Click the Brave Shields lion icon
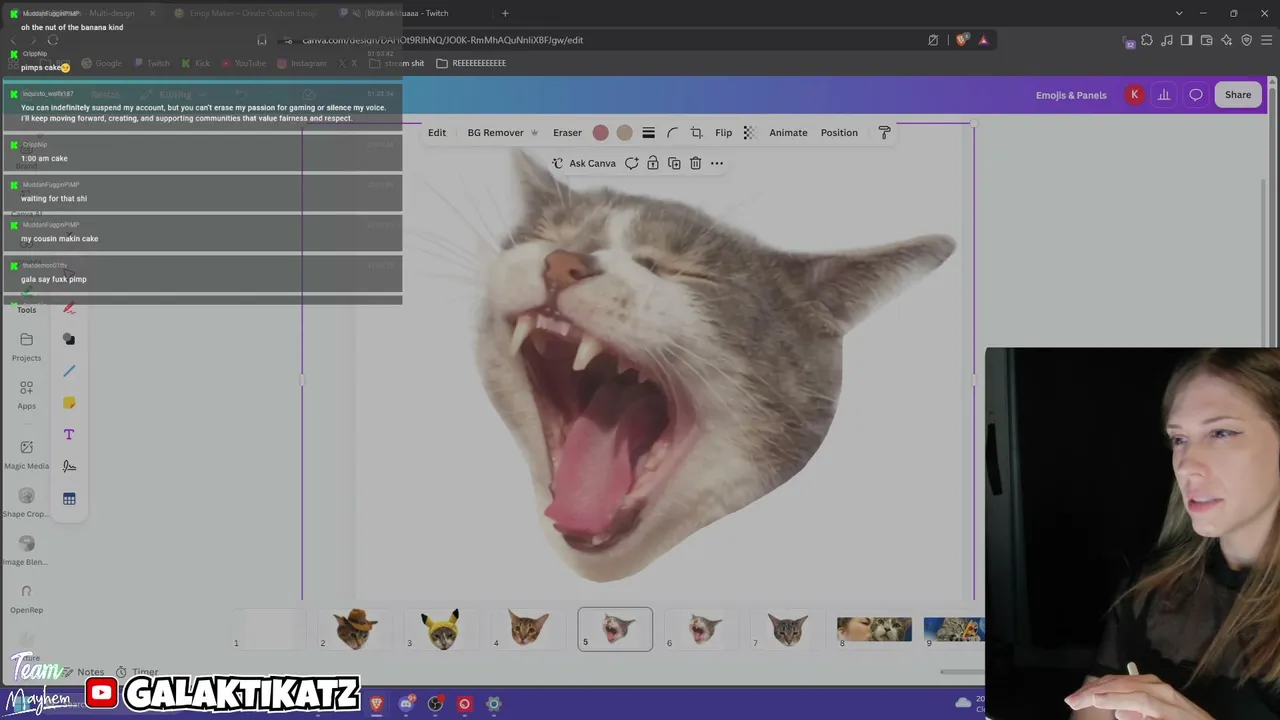The image size is (1280, 720). click(962, 40)
